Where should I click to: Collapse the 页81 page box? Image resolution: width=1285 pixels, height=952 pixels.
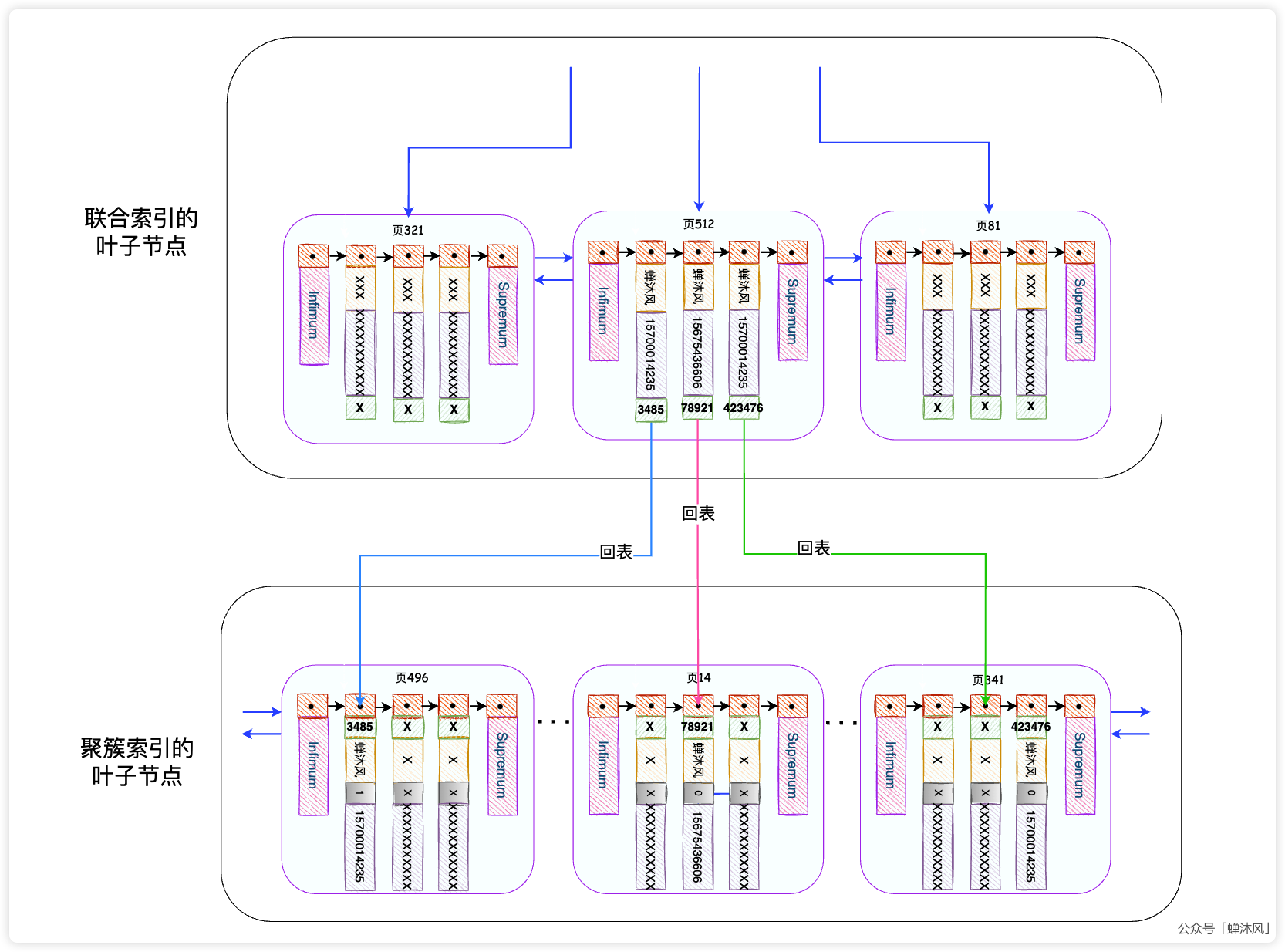pyautogui.click(x=987, y=226)
